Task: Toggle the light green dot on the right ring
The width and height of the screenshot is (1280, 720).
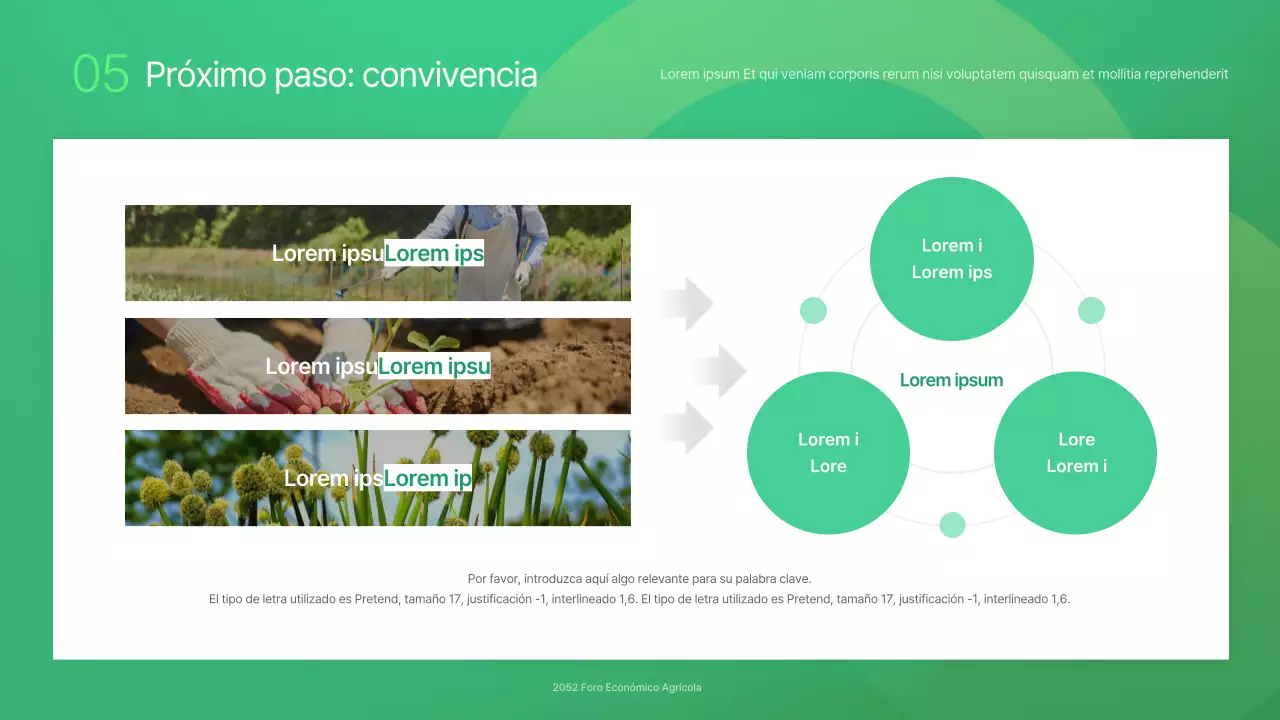Action: tap(1090, 310)
